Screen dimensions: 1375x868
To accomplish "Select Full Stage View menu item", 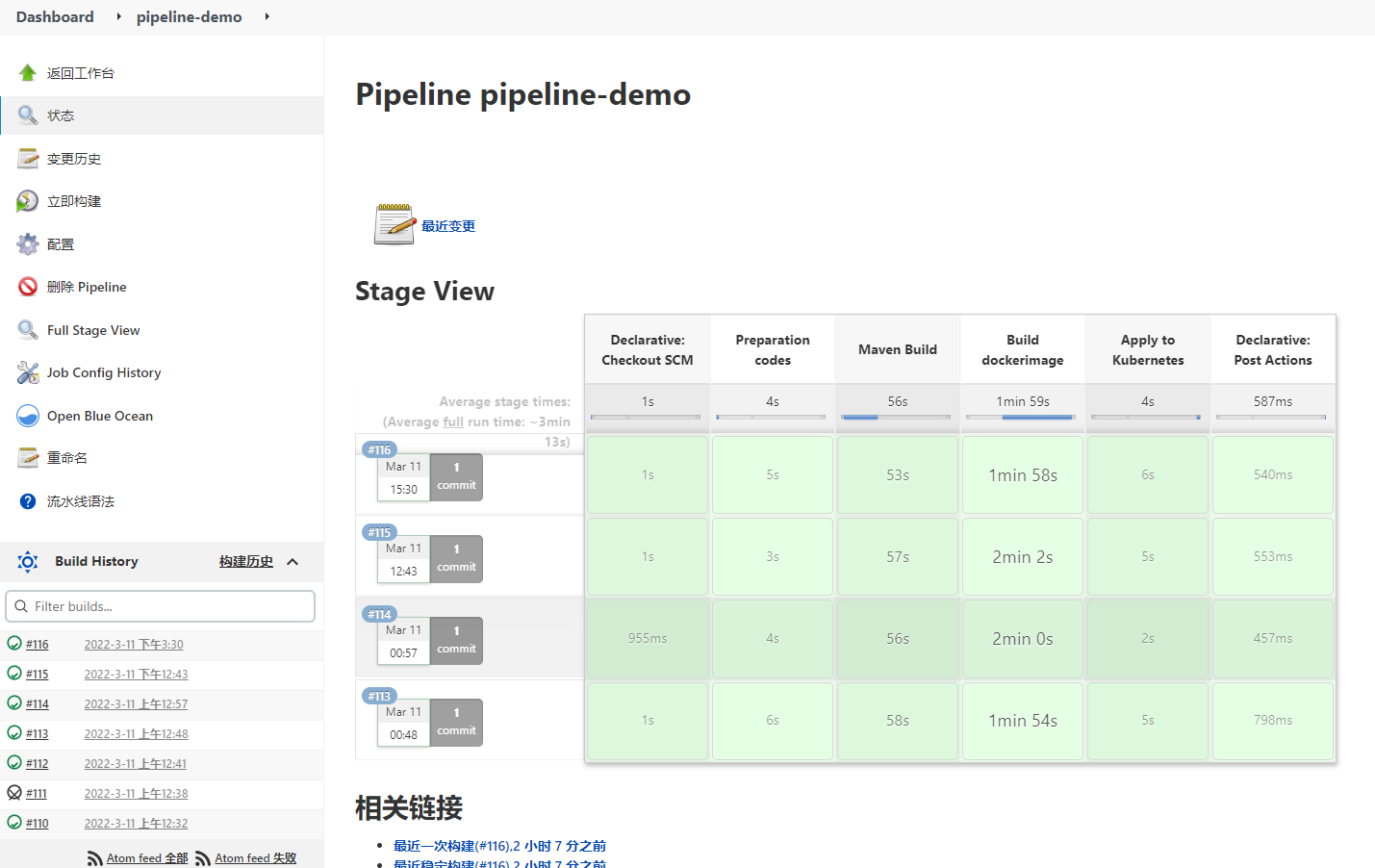I will click(x=93, y=330).
